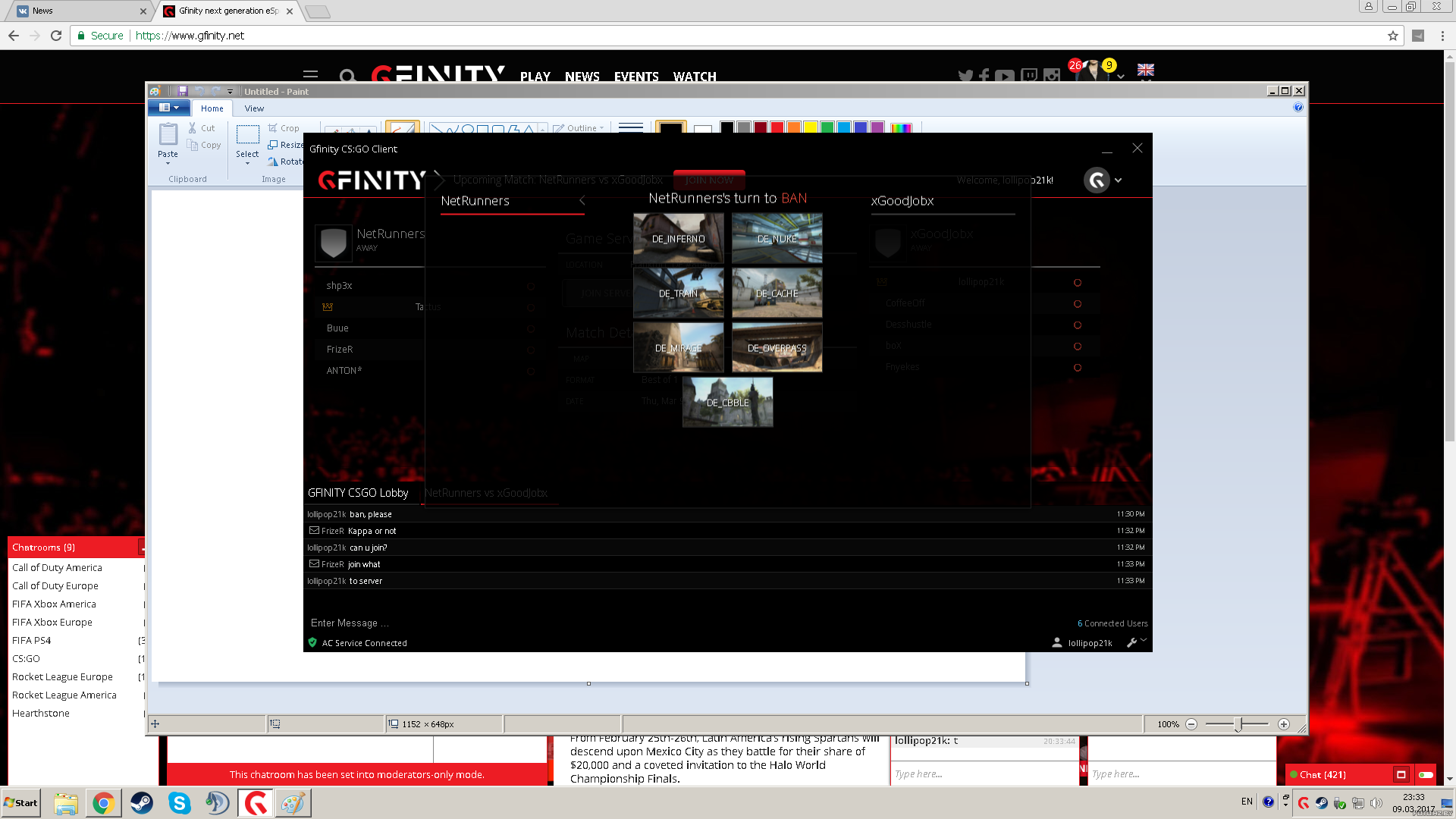This screenshot has height=819, width=1456.
Task: Select the DE_OVERPASS map thumbnail
Action: (777, 347)
